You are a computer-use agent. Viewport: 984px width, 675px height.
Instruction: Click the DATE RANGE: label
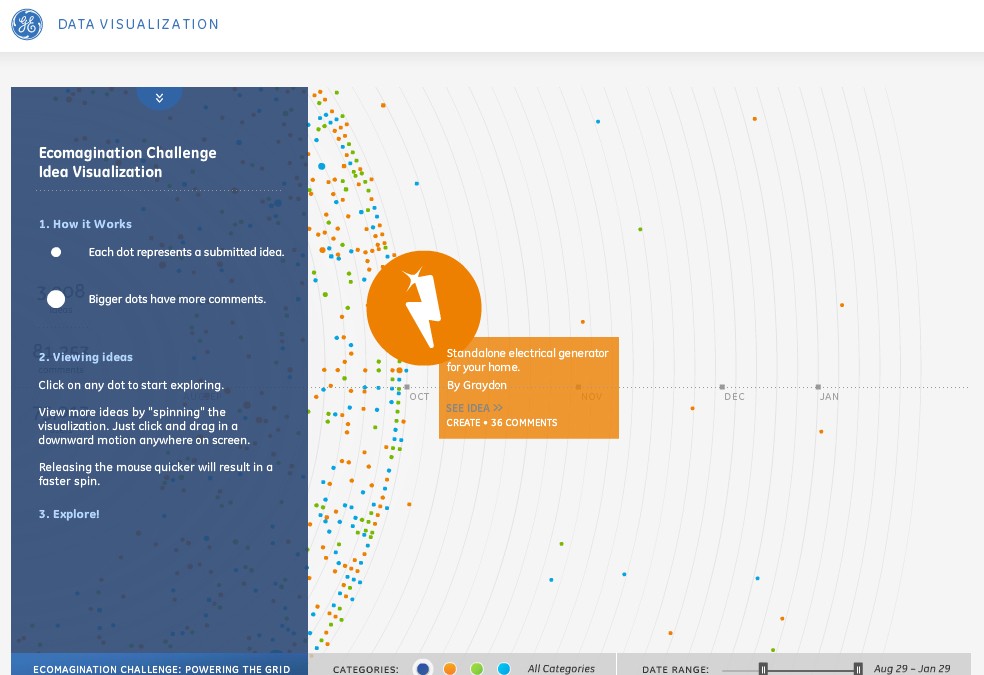click(675, 669)
